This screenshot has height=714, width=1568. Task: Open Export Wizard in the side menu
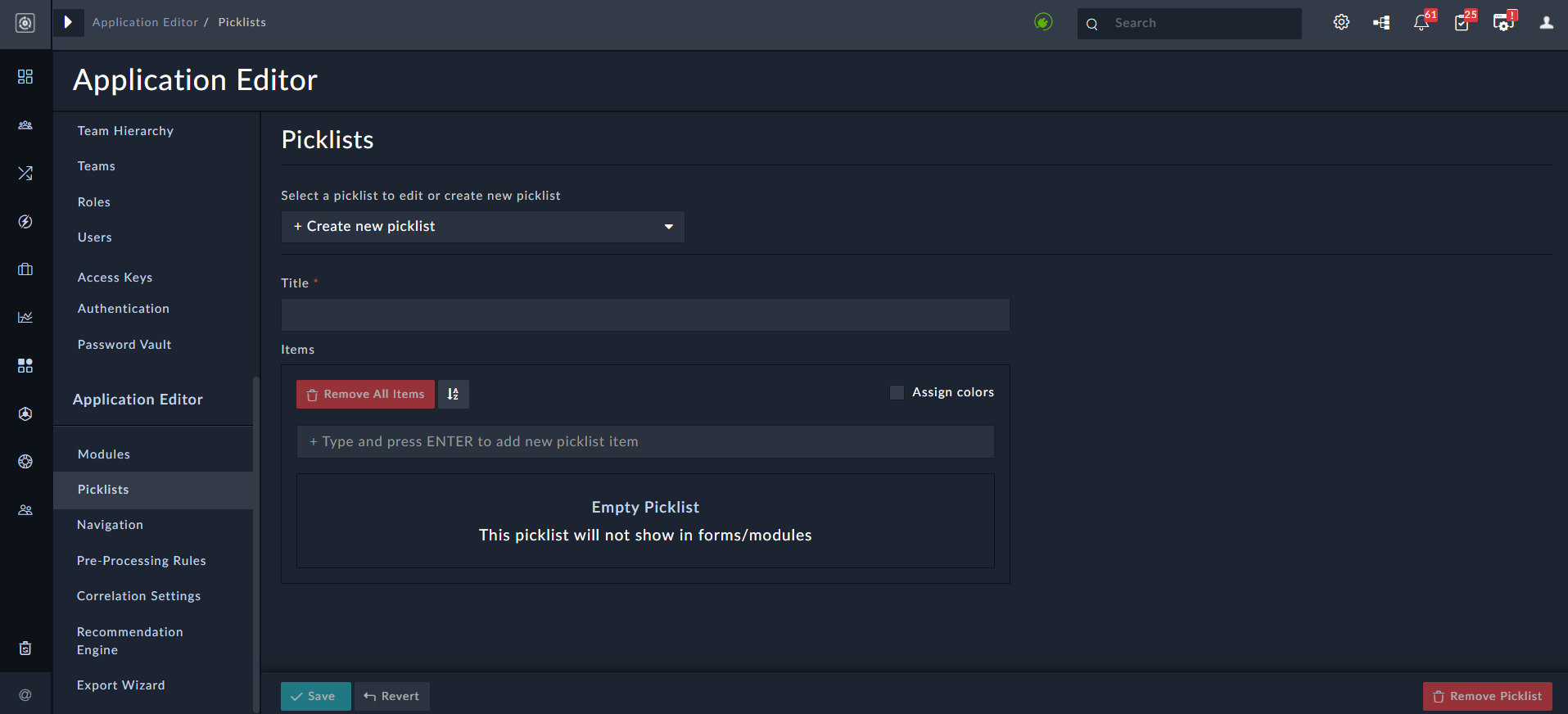point(121,685)
